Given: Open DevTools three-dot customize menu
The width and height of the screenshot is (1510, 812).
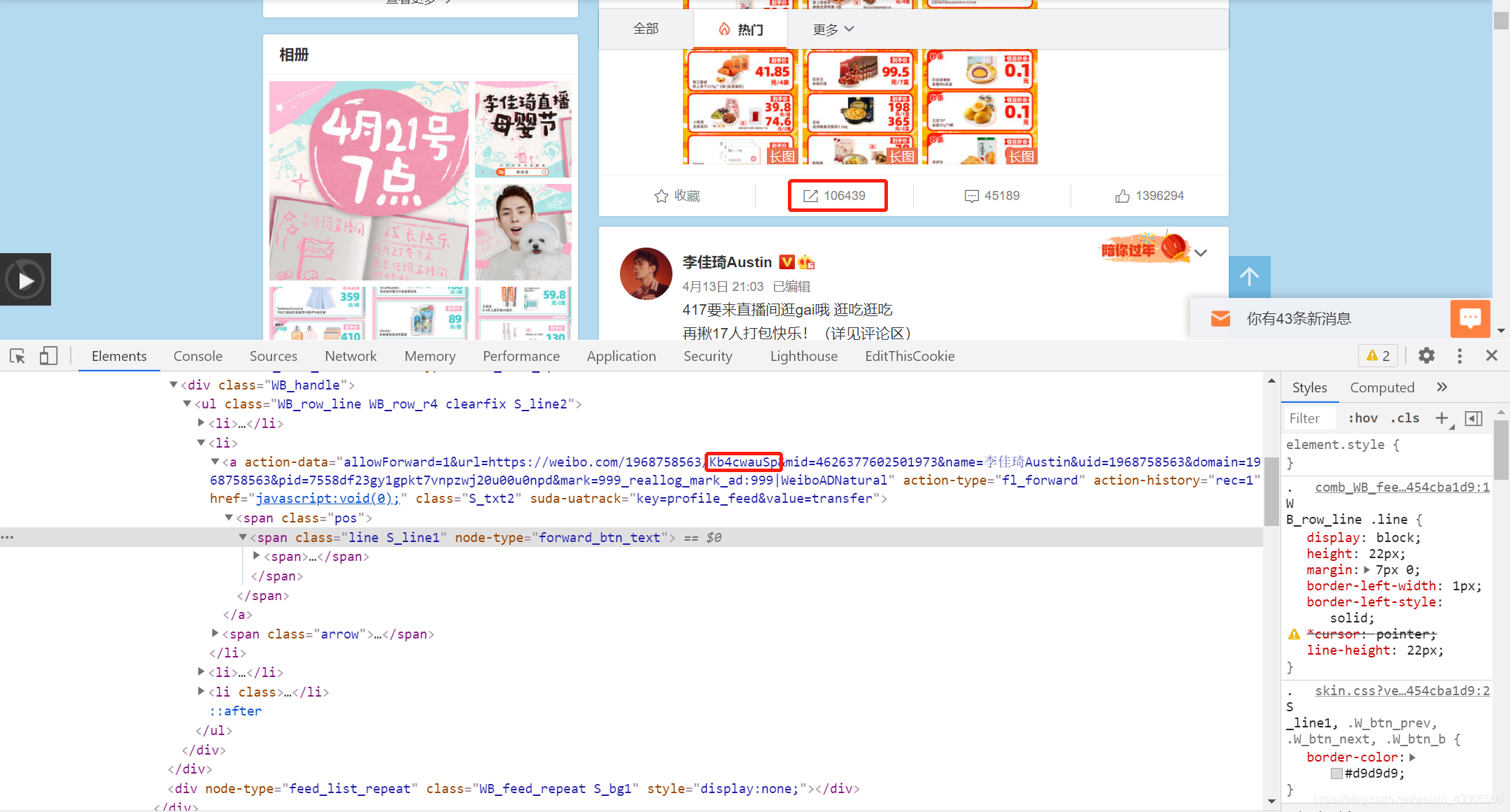Looking at the screenshot, I should point(1460,356).
